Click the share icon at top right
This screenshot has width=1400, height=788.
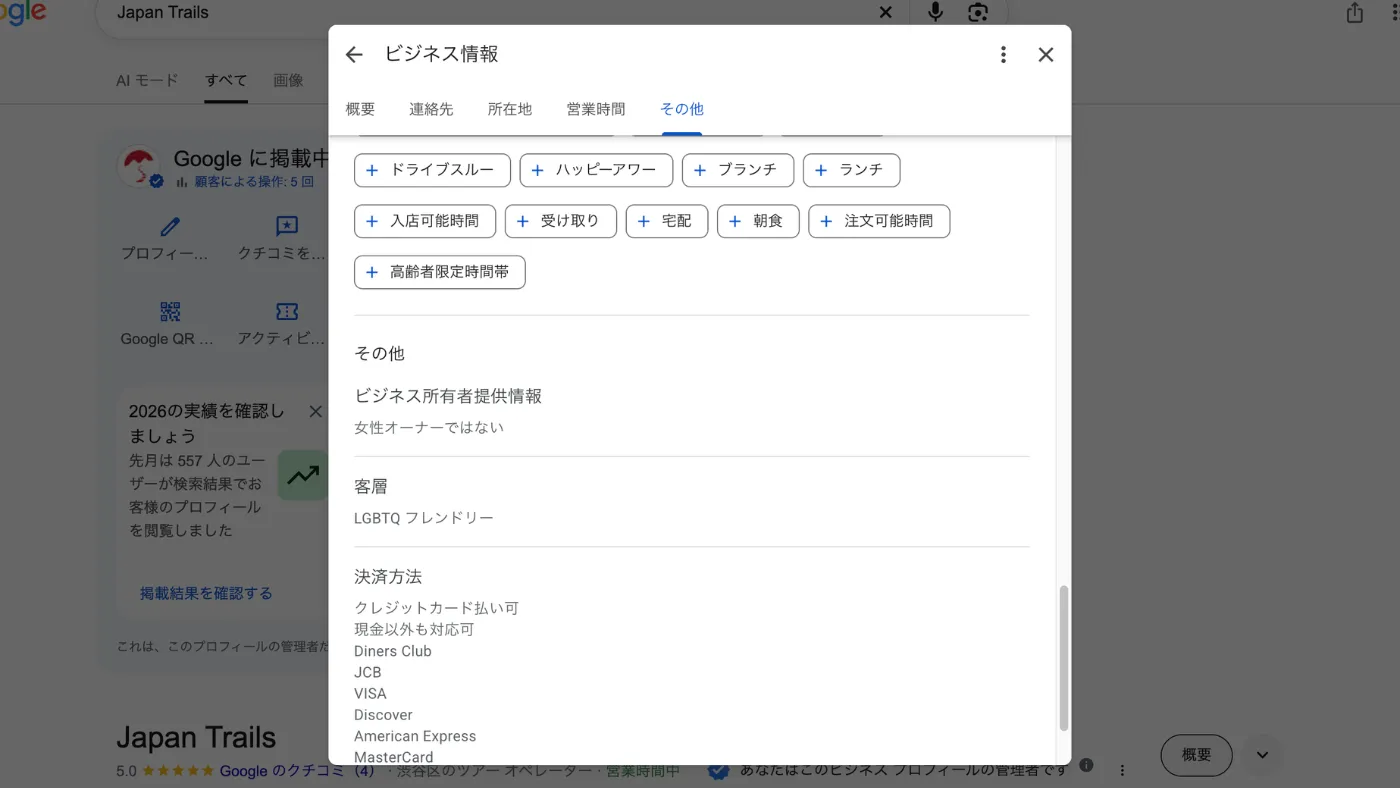pos(1355,12)
